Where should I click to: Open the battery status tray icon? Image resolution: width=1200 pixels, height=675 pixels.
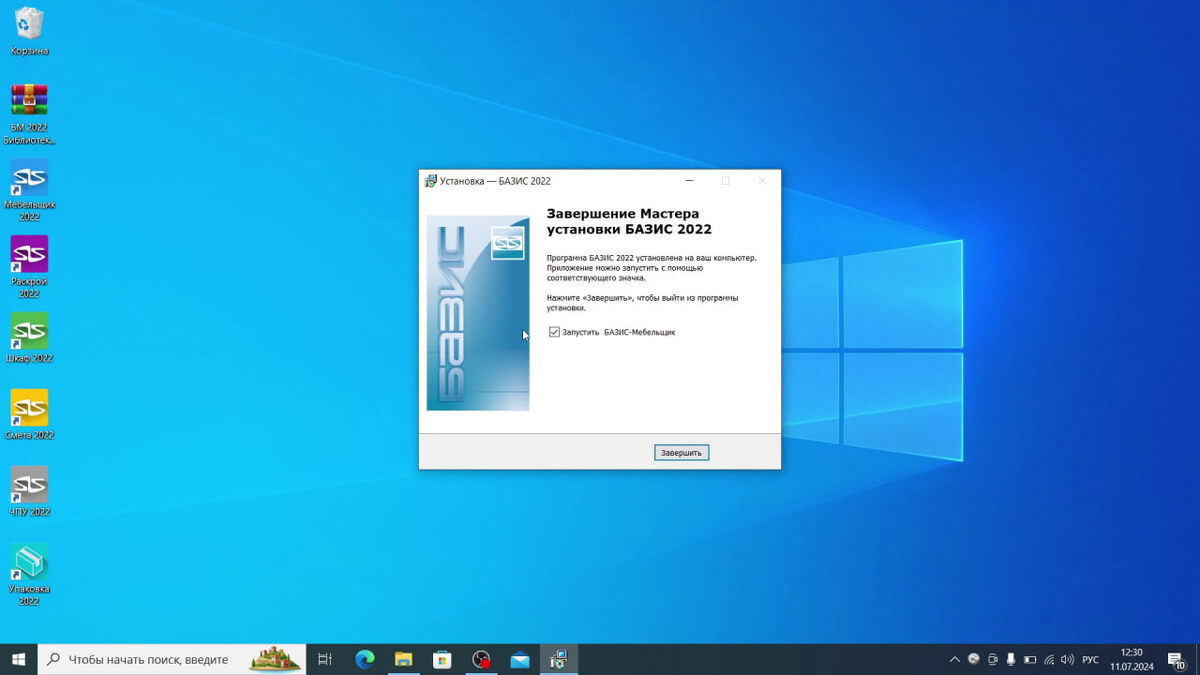(1030, 660)
